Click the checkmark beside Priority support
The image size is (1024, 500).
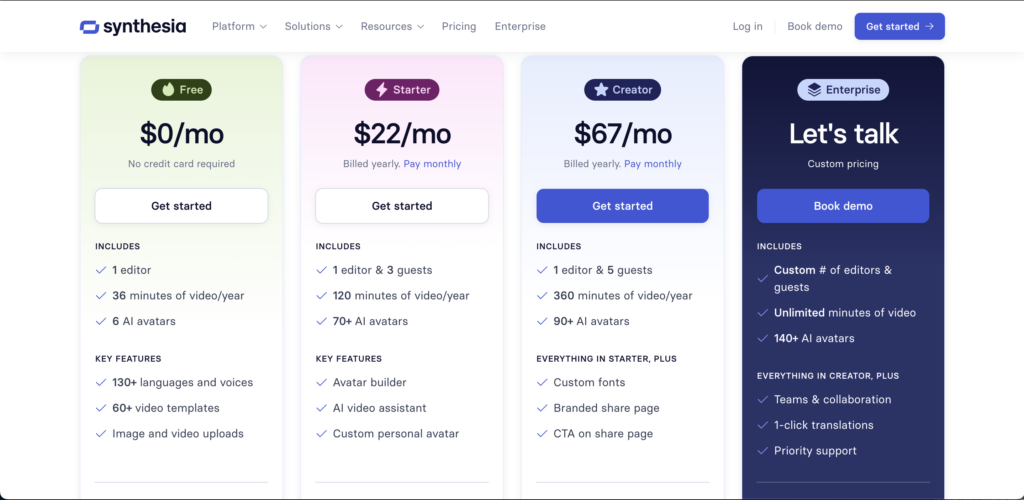click(x=761, y=451)
